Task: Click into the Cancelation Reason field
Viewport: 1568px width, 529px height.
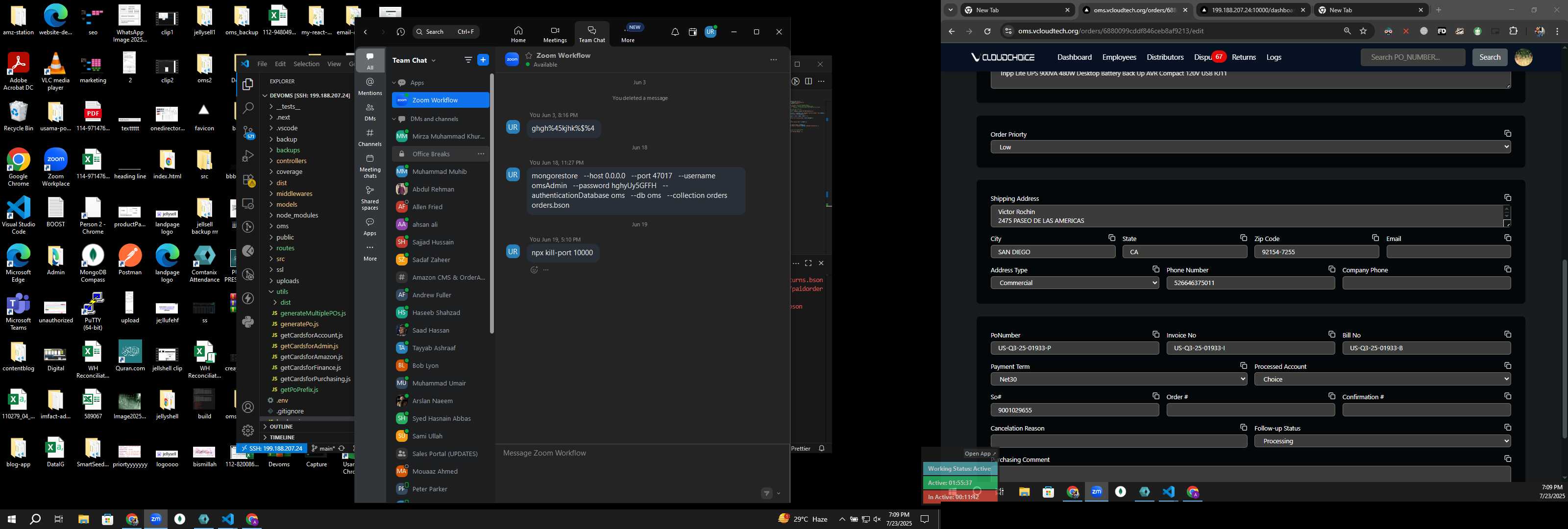Action: click(x=1118, y=441)
